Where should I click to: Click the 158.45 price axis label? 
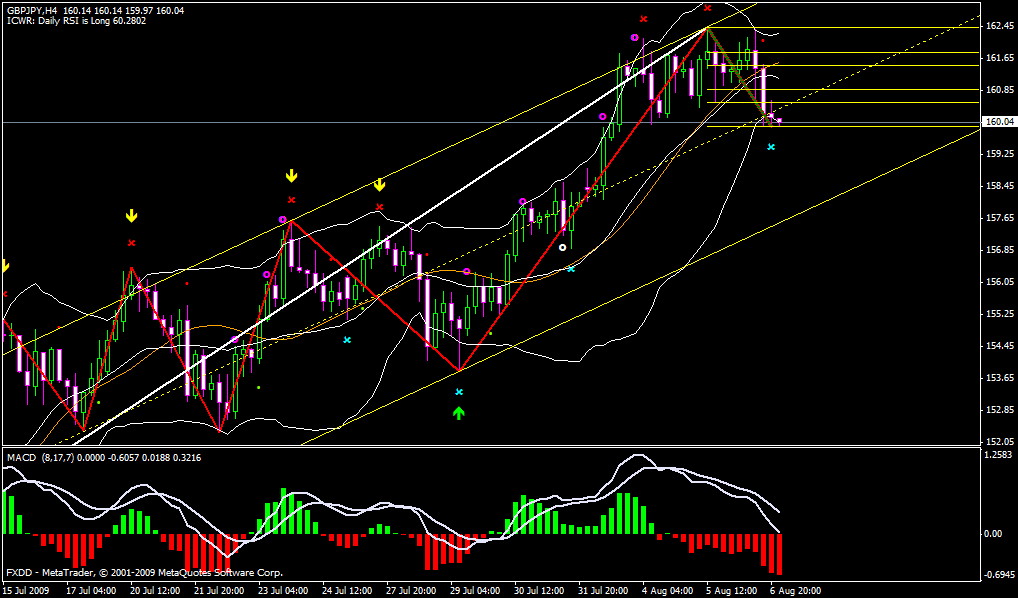999,186
